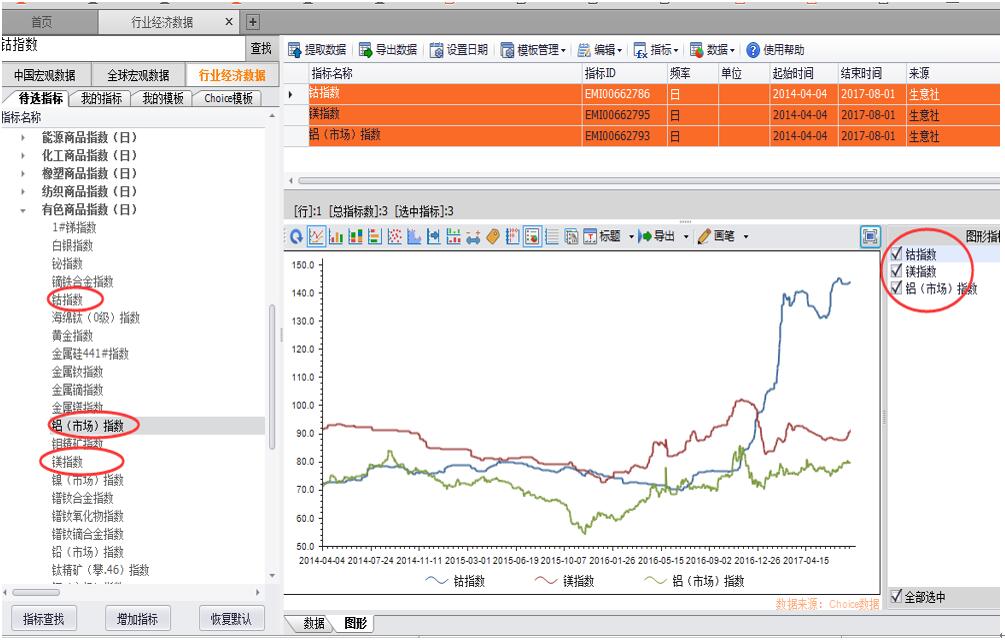Image resolution: width=1005 pixels, height=640 pixels.
Task: Toggle the 全部选中 checkbox
Action: click(896, 597)
